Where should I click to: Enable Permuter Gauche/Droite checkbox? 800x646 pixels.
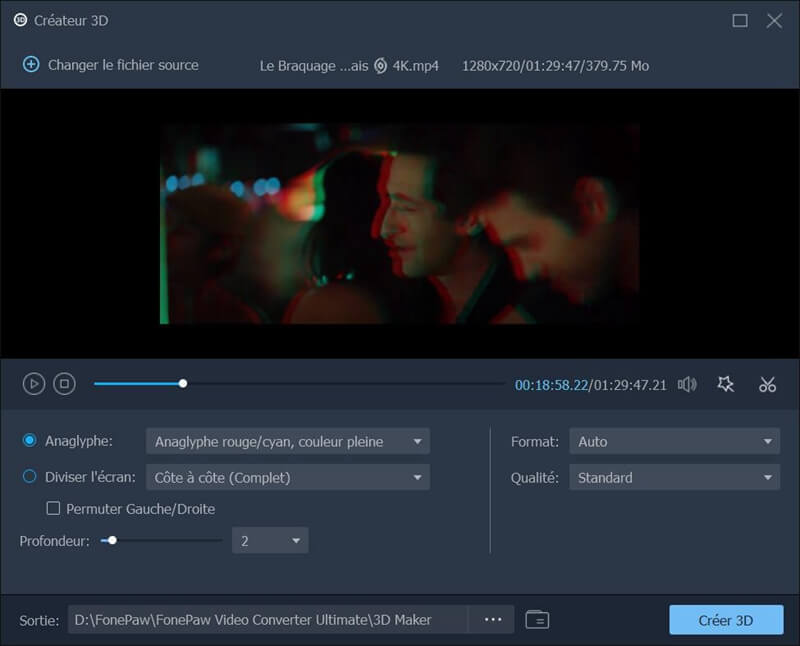53,508
